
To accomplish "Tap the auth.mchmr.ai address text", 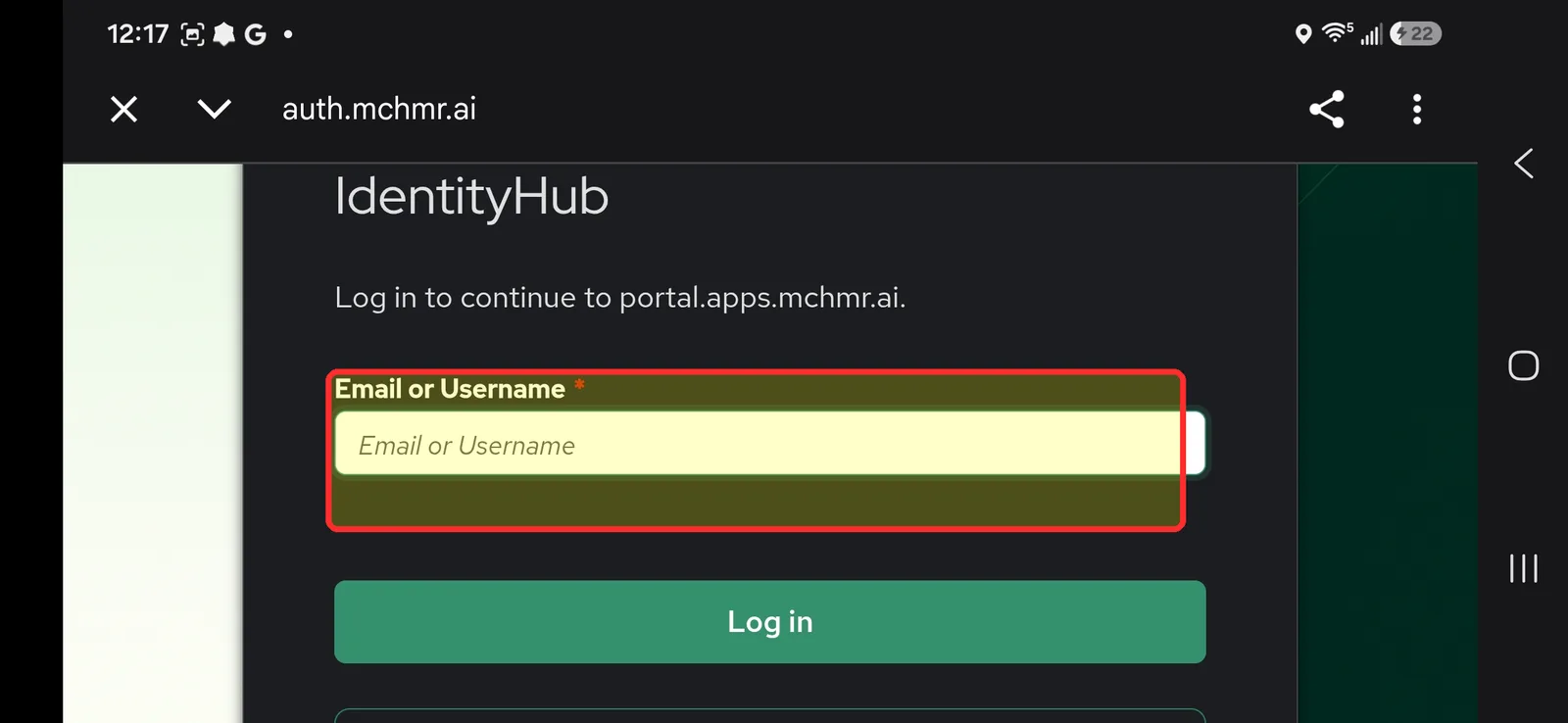I will pos(379,109).
